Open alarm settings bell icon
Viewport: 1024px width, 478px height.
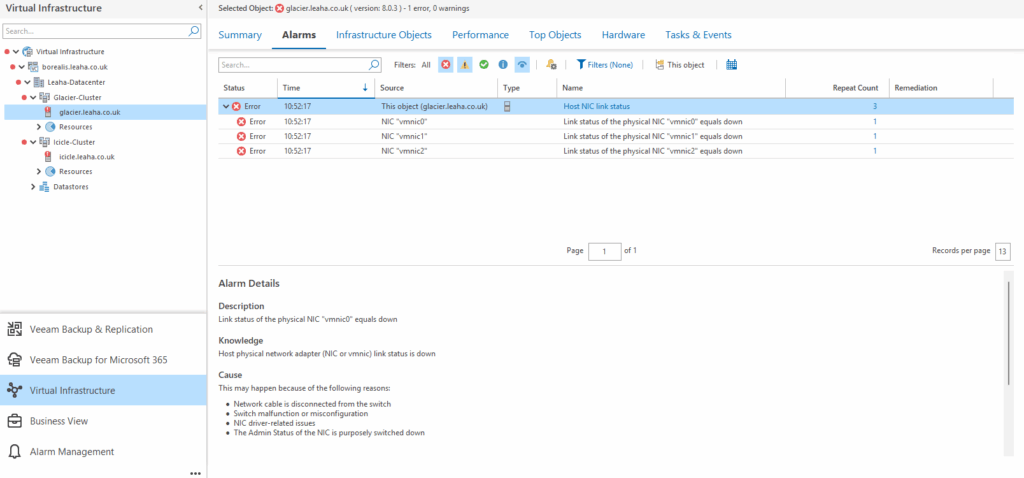coord(551,65)
